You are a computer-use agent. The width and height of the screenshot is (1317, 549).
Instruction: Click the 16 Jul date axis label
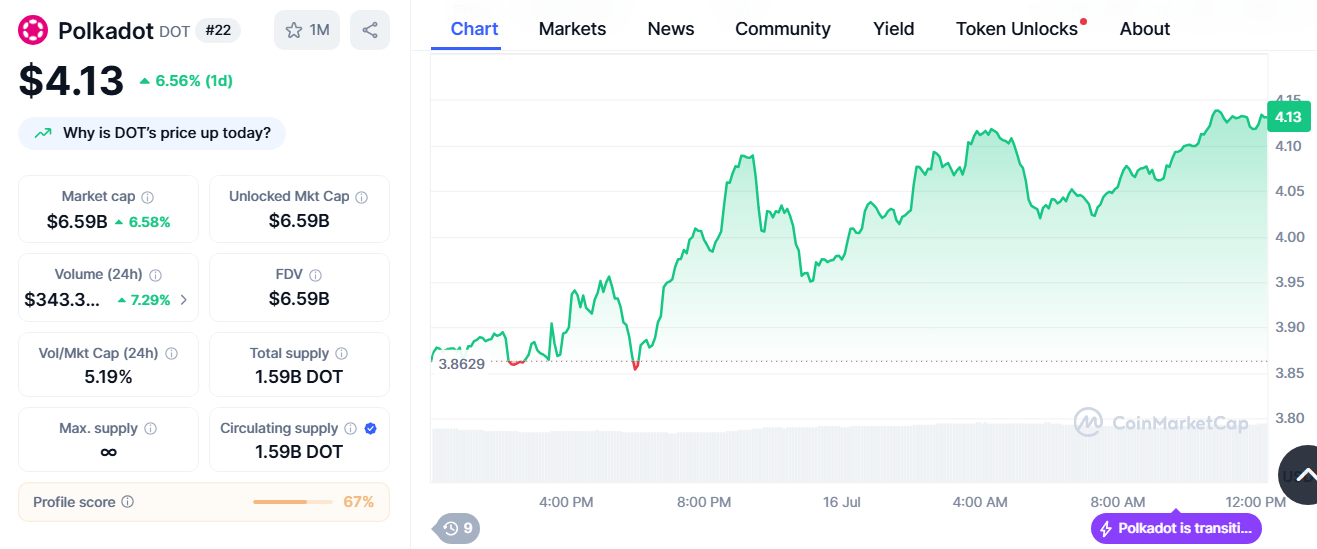[842, 502]
